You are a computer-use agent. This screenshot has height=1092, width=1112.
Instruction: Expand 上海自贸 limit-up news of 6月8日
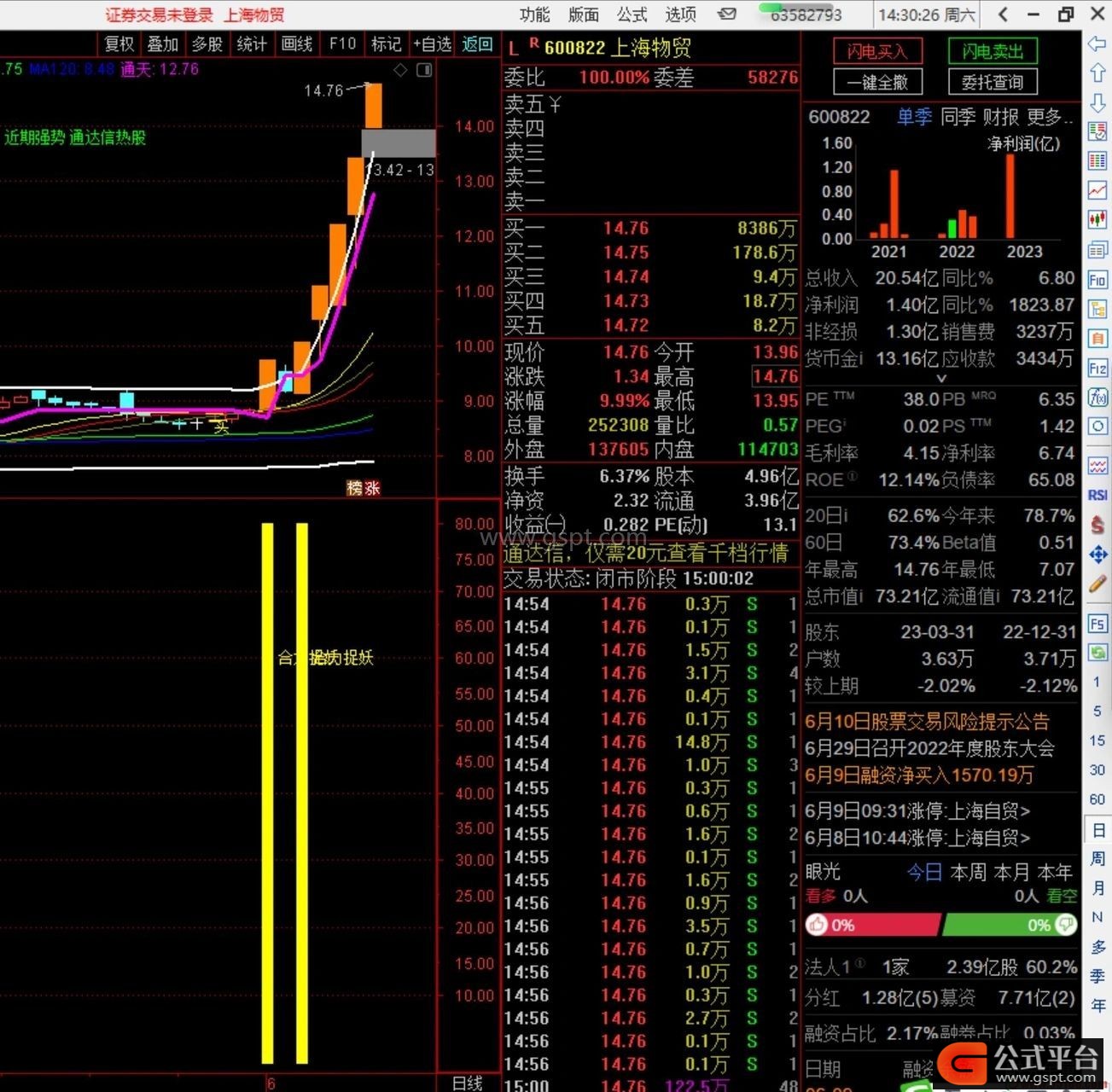coord(917,838)
